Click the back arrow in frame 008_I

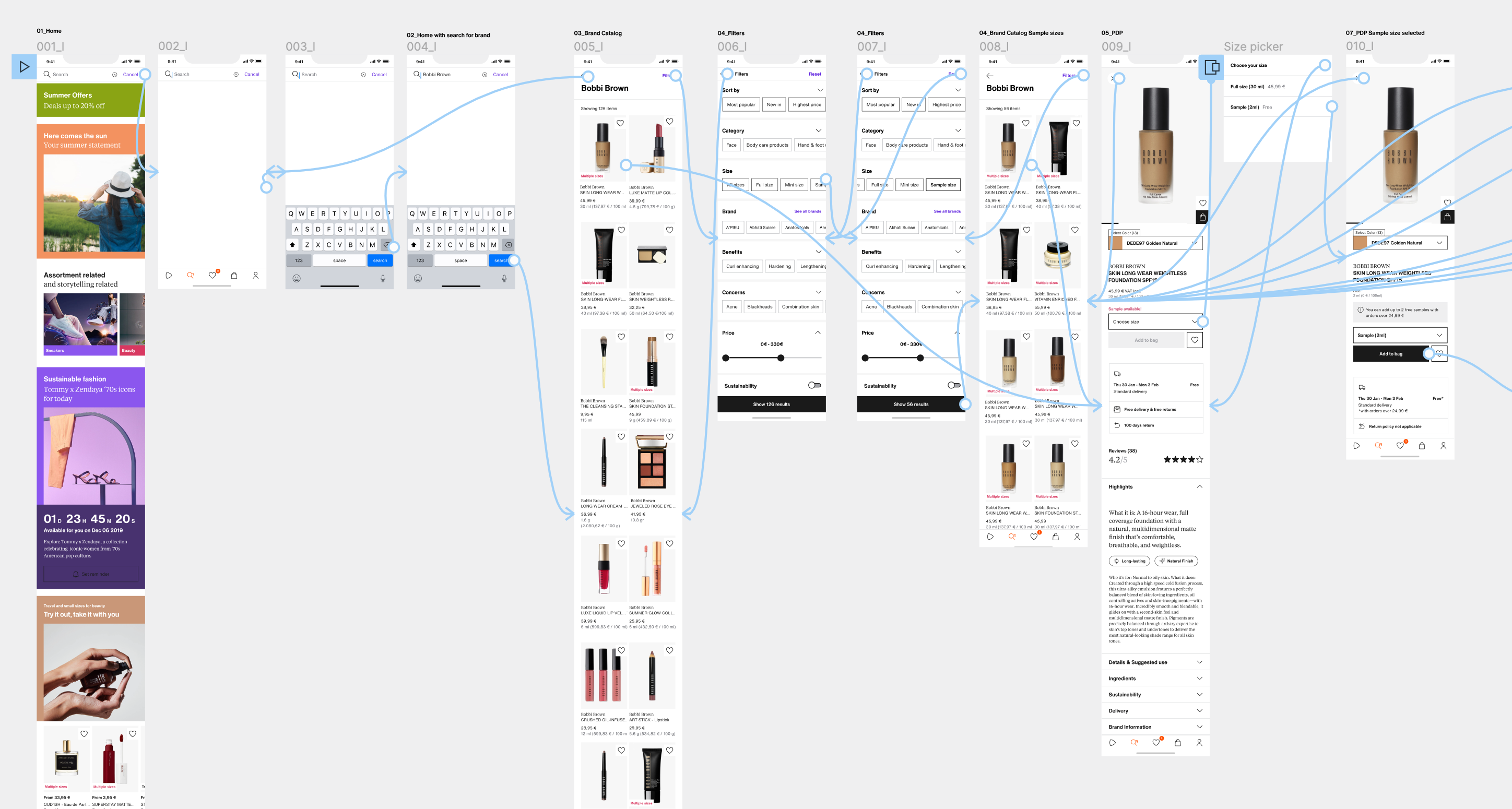989,76
